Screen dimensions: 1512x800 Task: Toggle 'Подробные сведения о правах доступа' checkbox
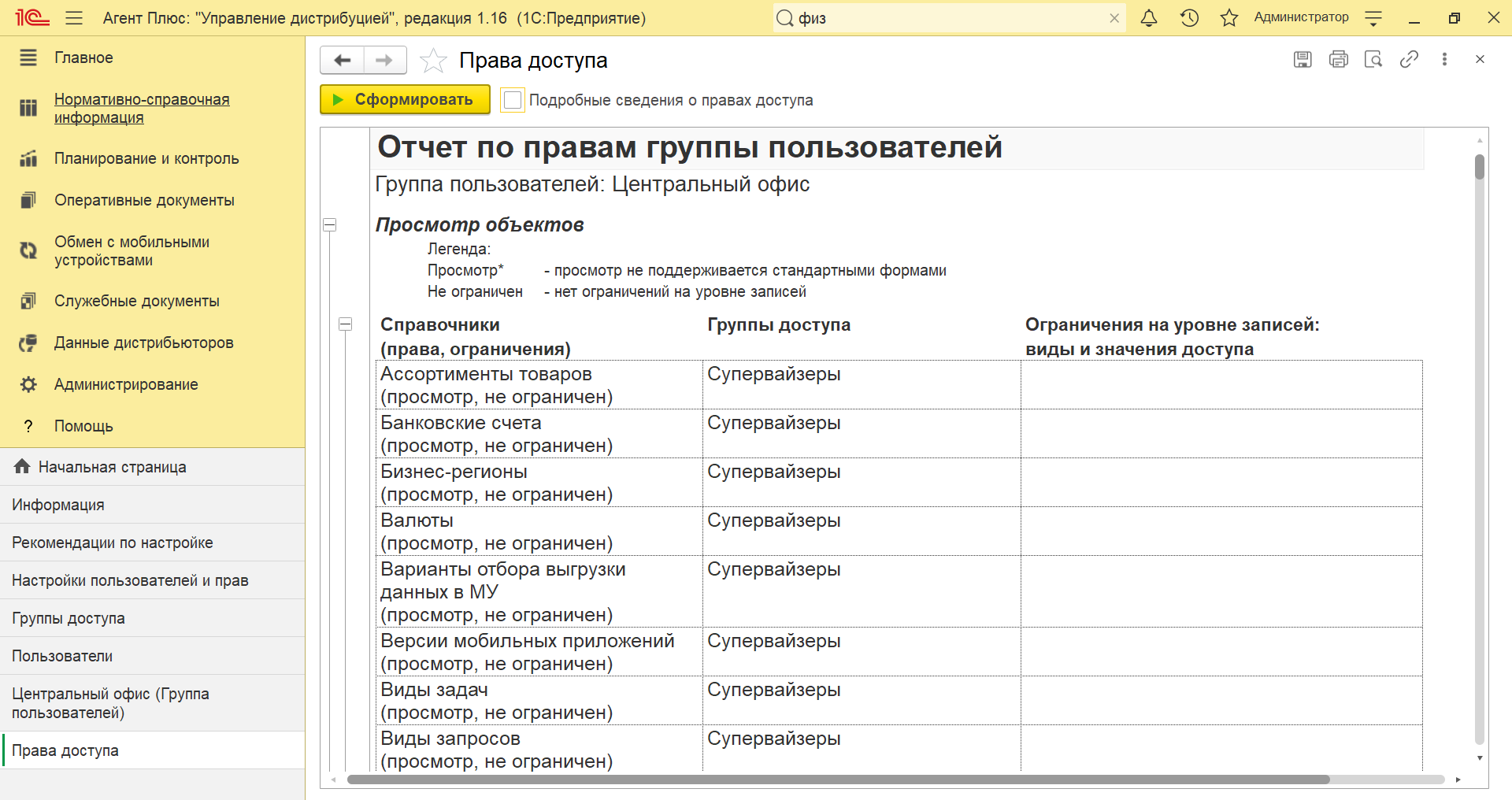click(513, 100)
